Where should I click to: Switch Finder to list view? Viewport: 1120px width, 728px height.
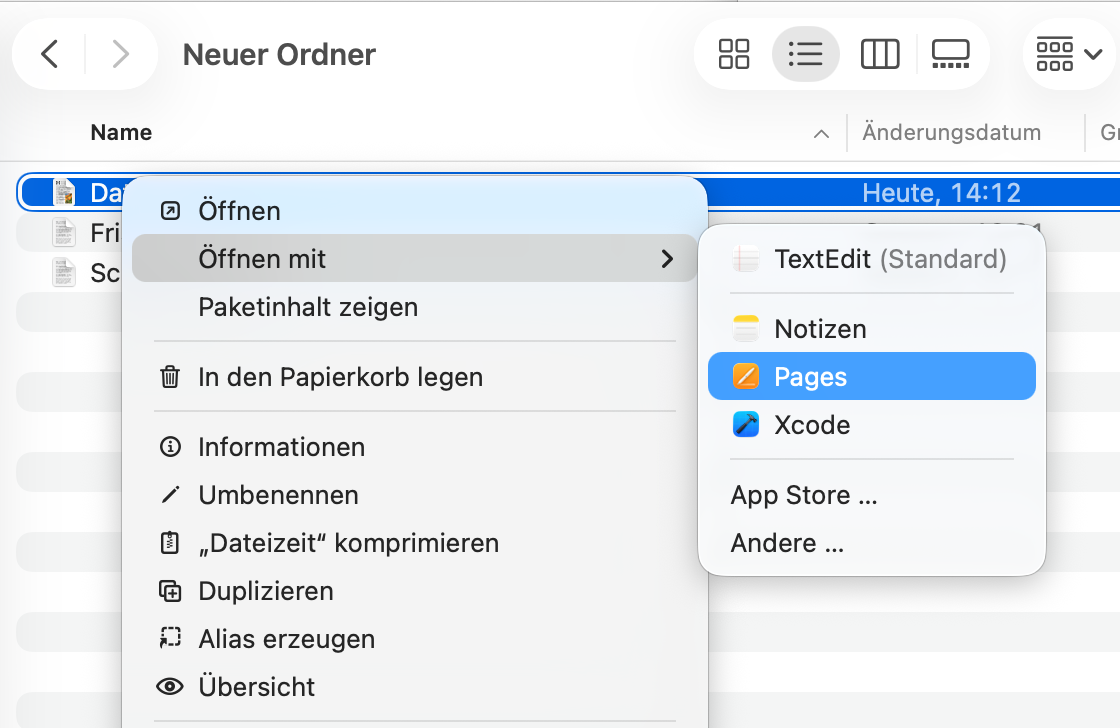pyautogui.click(x=805, y=54)
